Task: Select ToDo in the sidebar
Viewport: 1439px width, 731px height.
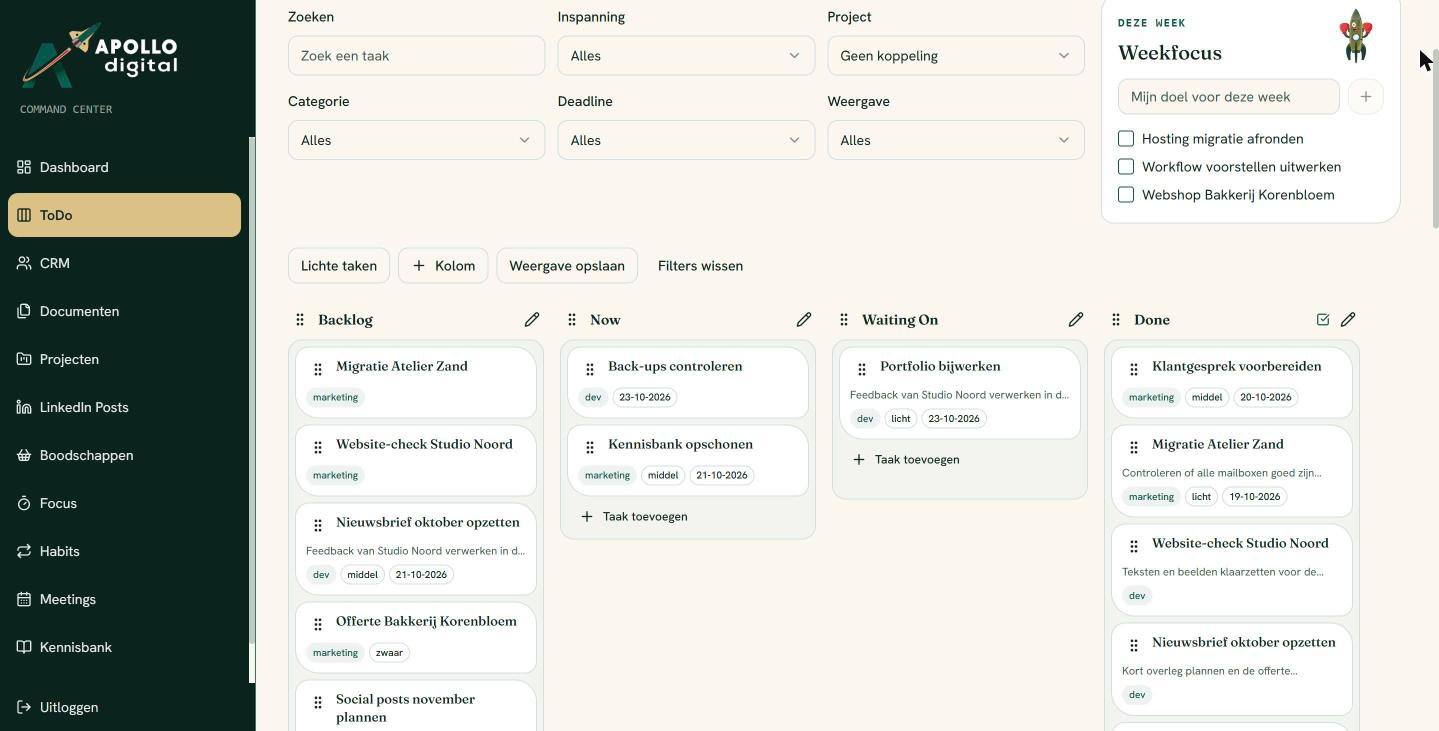Action: point(124,215)
